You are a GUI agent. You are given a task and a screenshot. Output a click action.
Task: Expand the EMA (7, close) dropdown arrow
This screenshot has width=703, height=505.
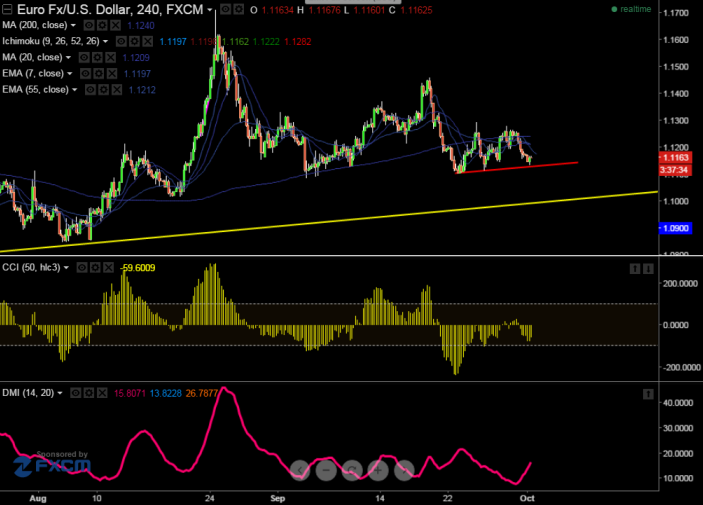pos(69,74)
